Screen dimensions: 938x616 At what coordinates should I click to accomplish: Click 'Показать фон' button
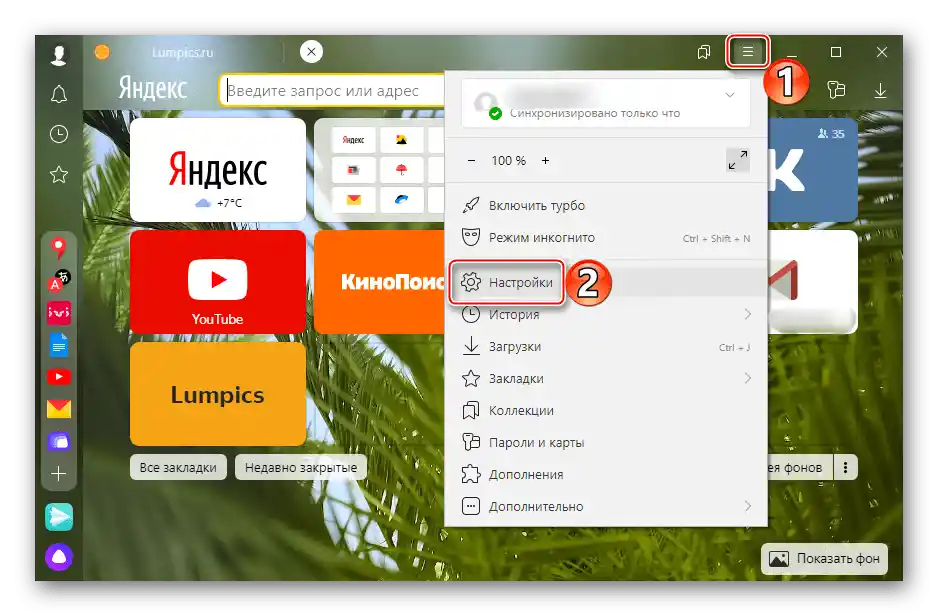(x=824, y=559)
